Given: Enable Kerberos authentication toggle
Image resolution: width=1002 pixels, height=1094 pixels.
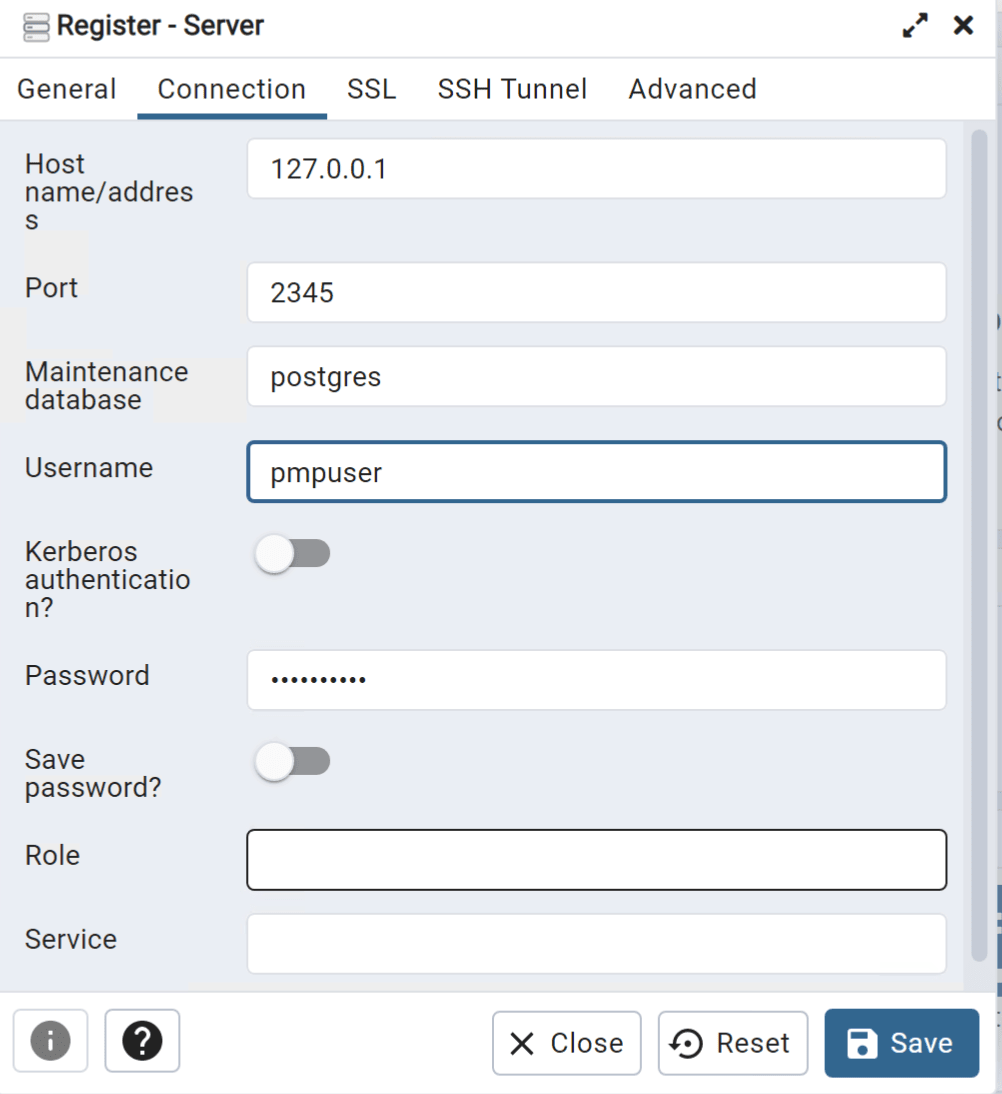Looking at the screenshot, I should click(292, 553).
